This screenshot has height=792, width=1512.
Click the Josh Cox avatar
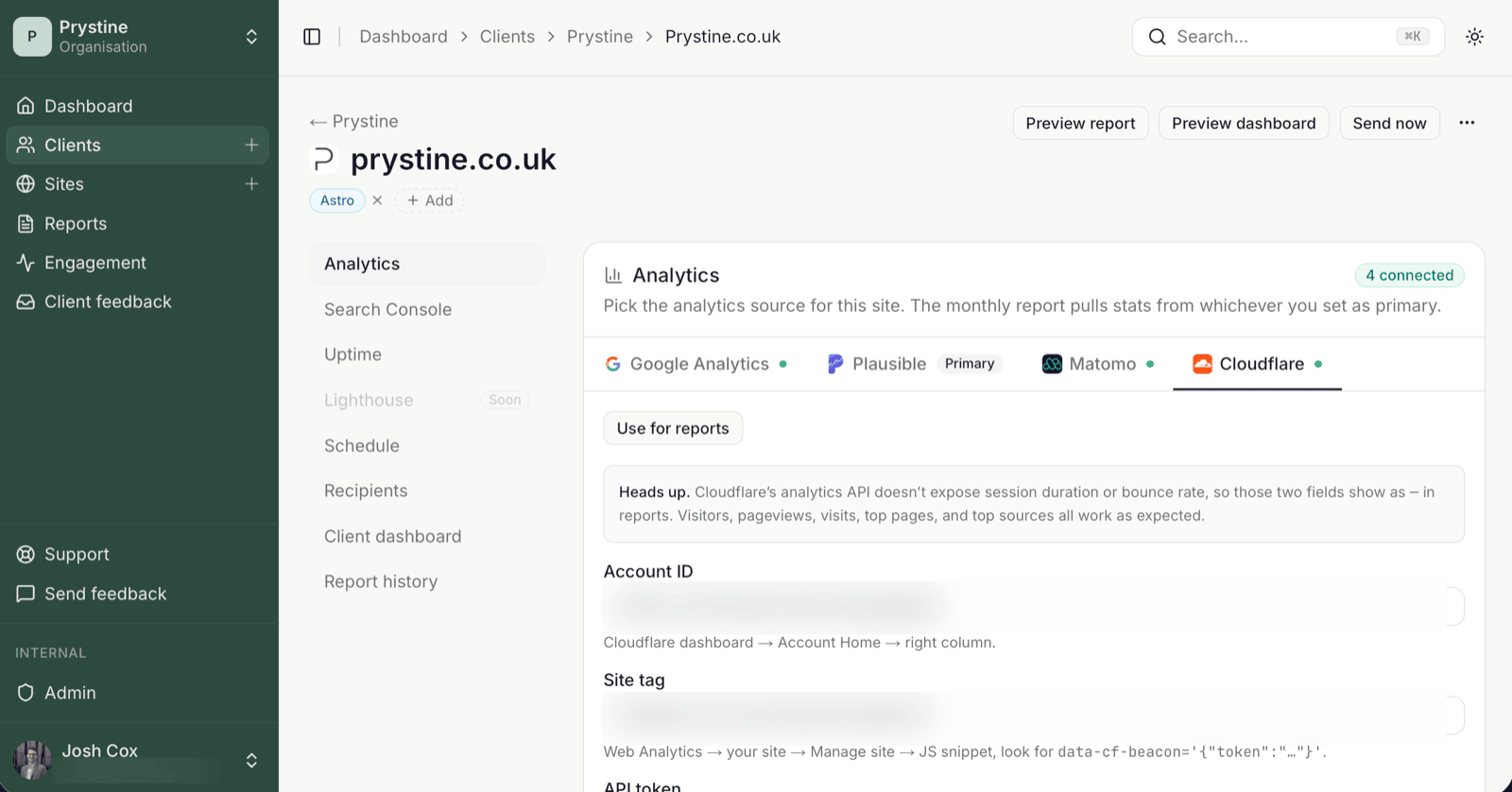(32, 759)
